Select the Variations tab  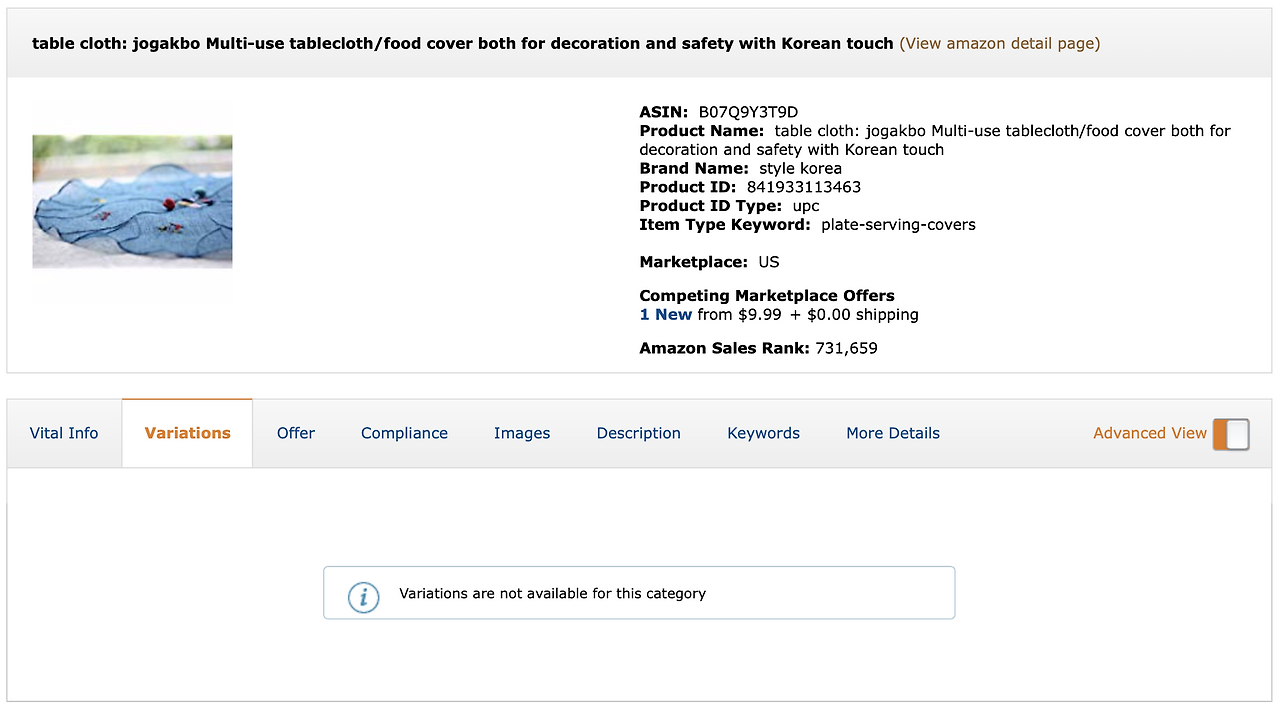pyautogui.click(x=187, y=433)
